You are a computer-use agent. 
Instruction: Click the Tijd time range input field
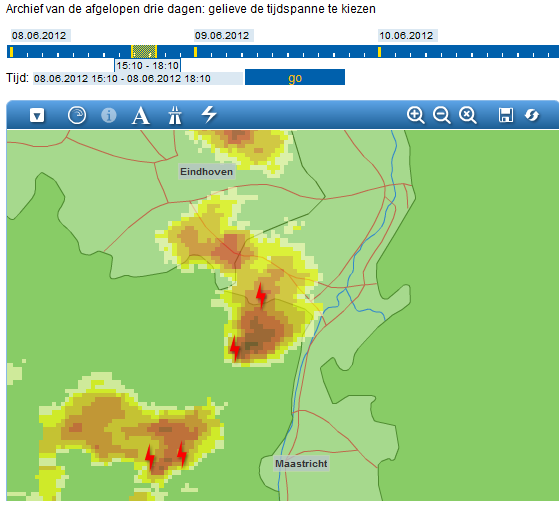click(x=138, y=78)
